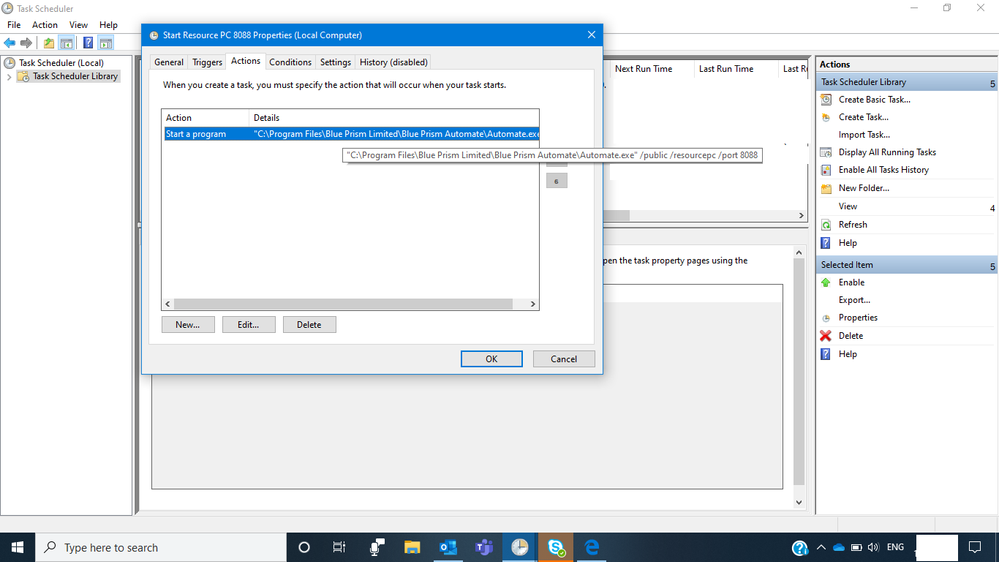Click right arrow of actions list scrollbar
The height and width of the screenshot is (562, 999).
coord(533,304)
